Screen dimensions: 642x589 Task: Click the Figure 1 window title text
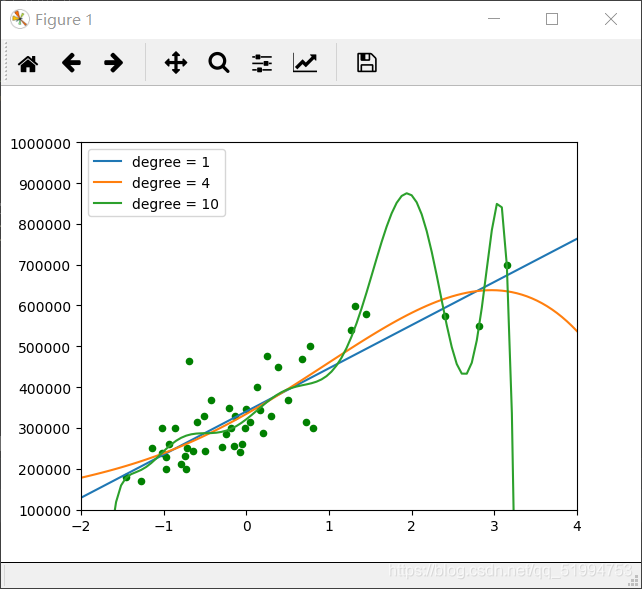click(x=64, y=20)
